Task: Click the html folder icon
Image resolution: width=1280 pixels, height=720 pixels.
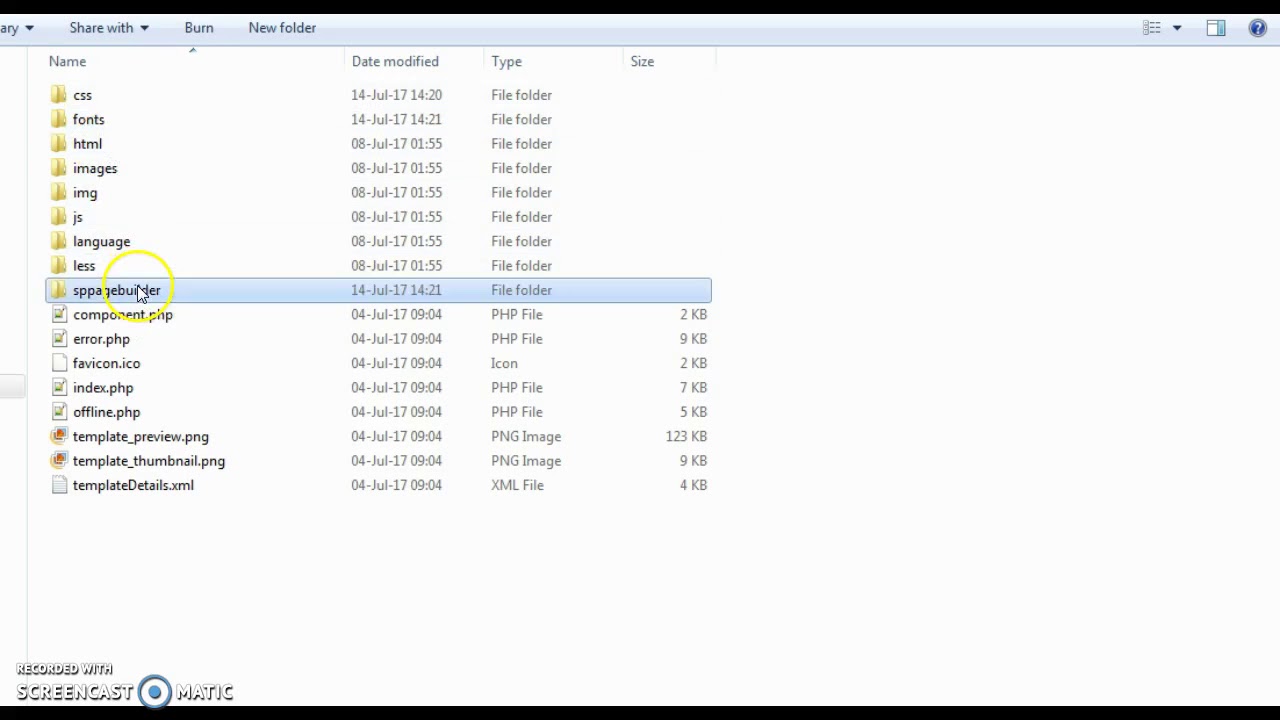Action: tap(59, 144)
